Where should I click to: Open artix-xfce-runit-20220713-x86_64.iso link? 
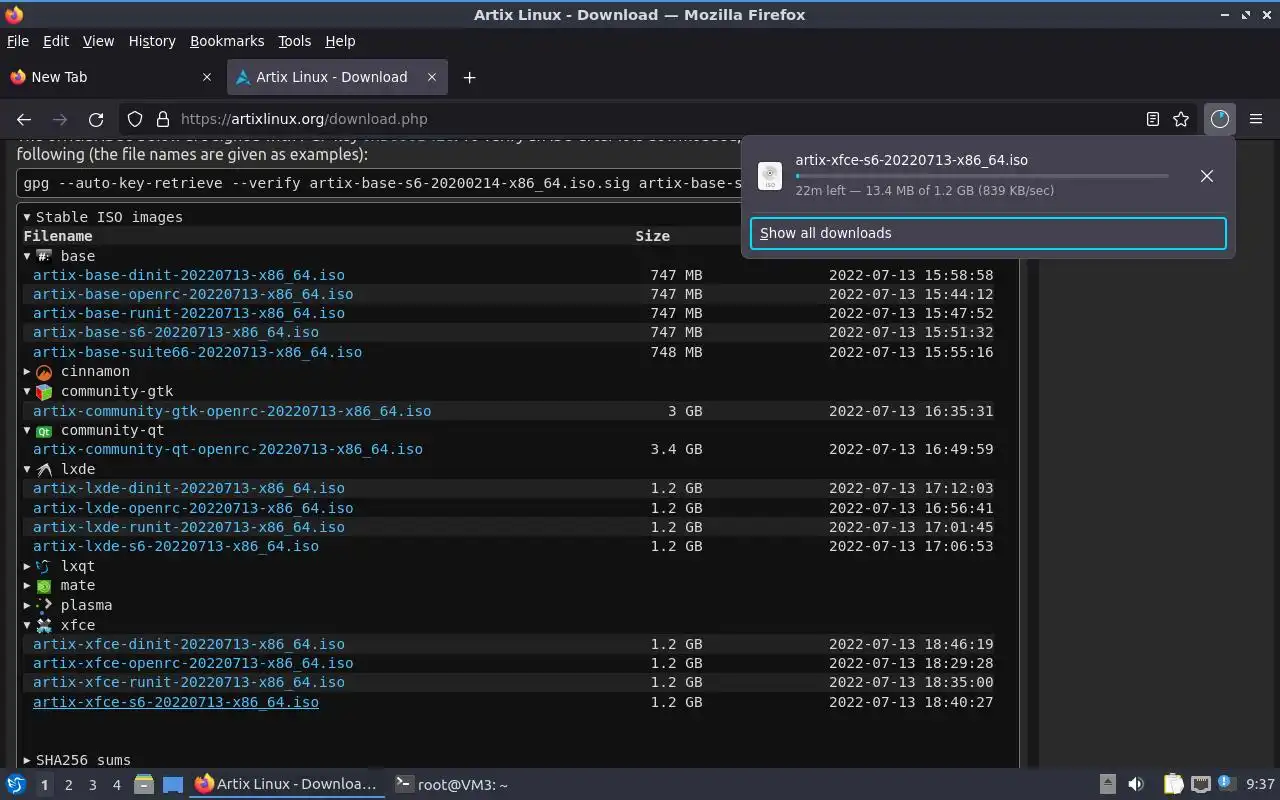click(189, 682)
